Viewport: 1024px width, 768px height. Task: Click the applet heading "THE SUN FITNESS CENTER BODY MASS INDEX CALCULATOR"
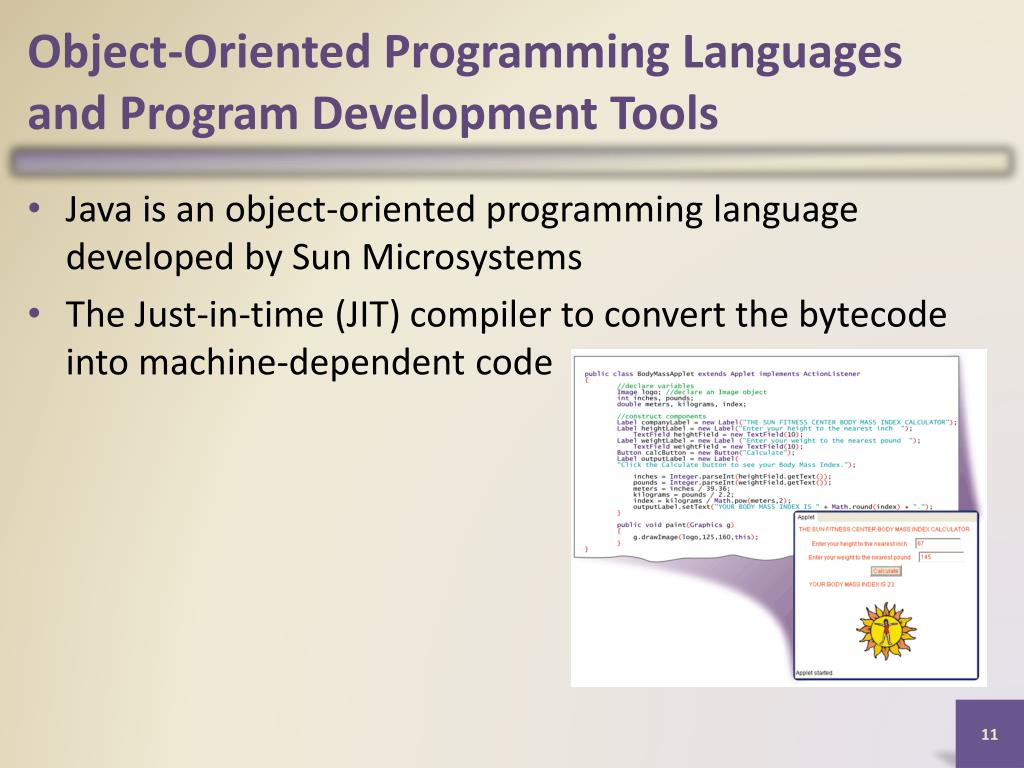[x=884, y=529]
